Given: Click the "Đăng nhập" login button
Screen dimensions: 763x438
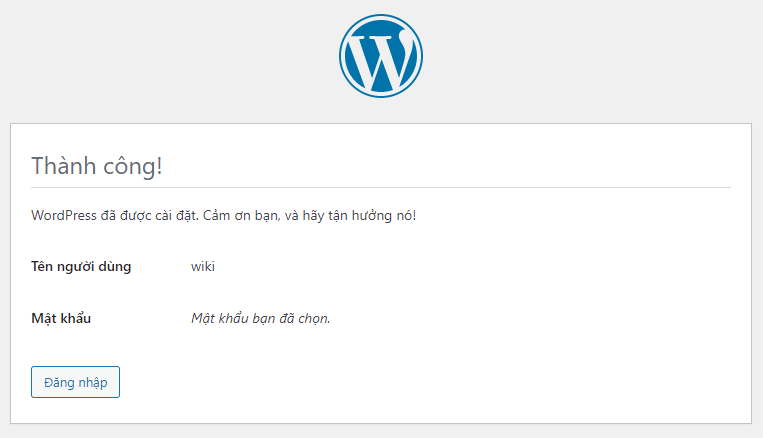Looking at the screenshot, I should 75,382.
